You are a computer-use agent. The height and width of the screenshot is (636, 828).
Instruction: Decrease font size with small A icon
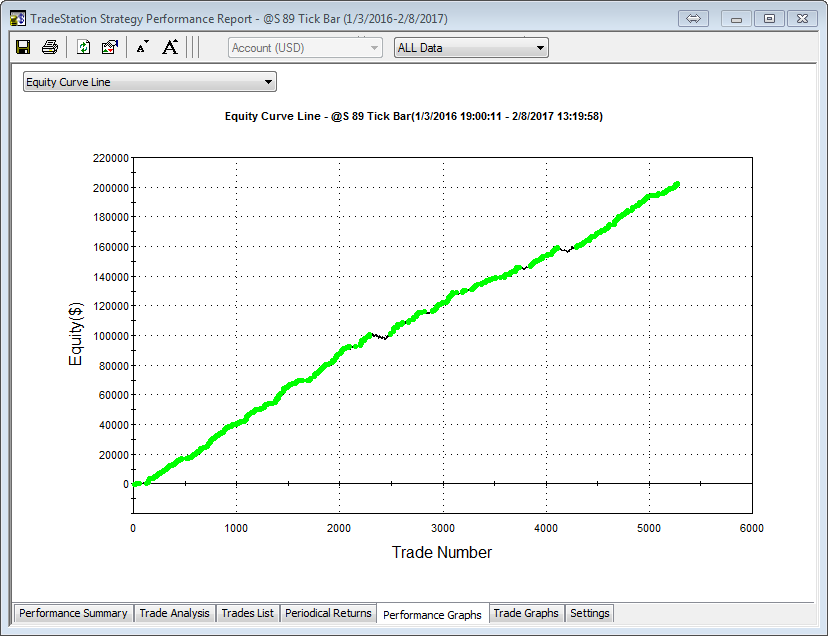click(x=142, y=47)
